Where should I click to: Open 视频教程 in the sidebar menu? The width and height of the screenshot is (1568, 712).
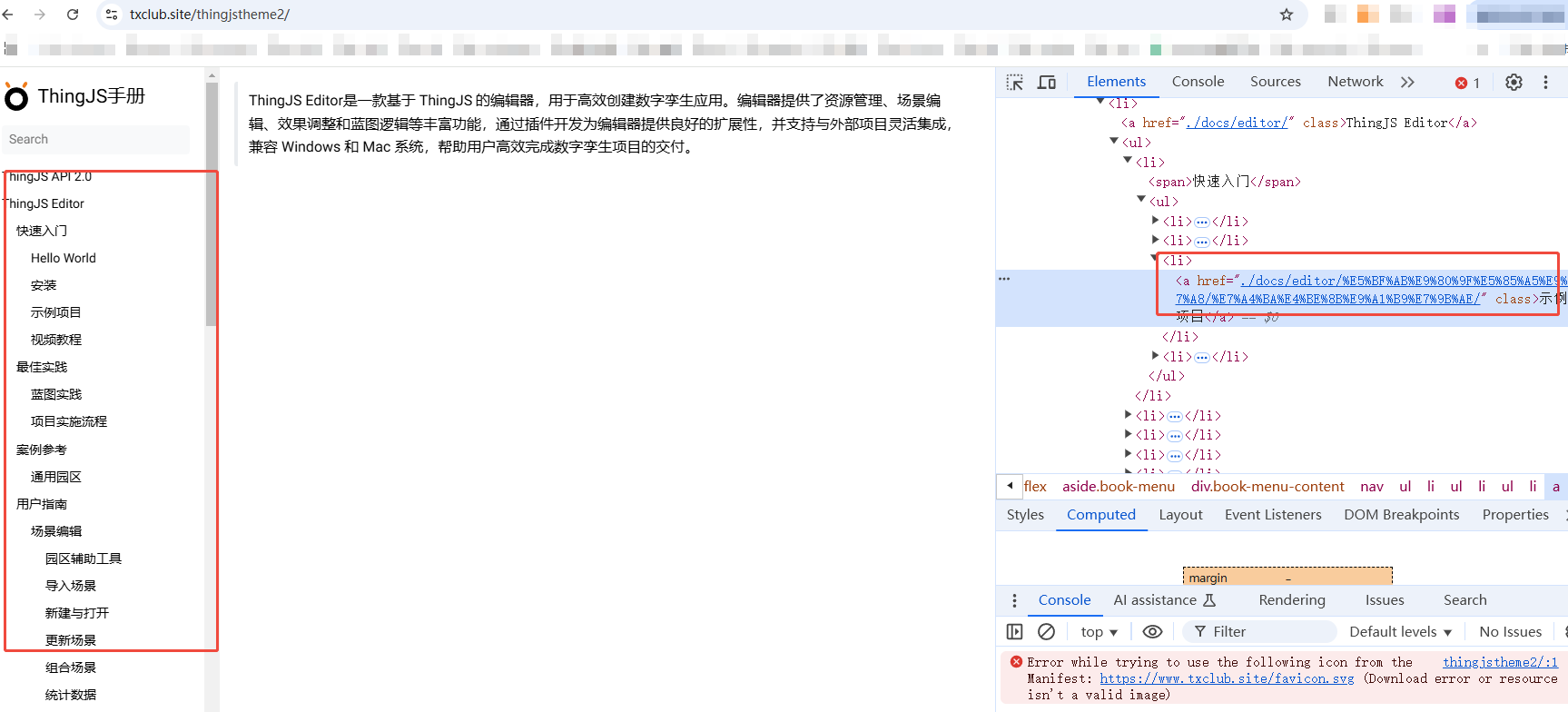pyautogui.click(x=55, y=340)
